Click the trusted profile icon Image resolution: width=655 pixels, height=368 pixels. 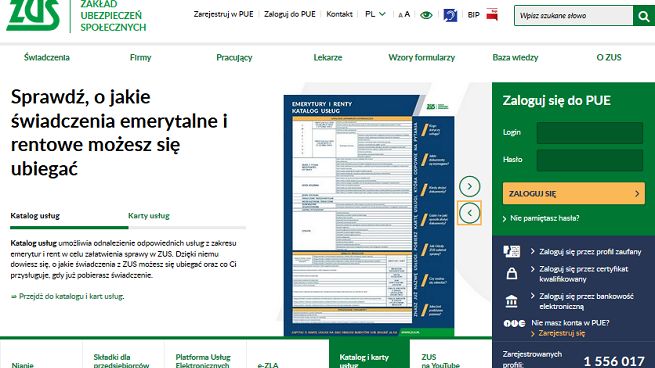(512, 251)
